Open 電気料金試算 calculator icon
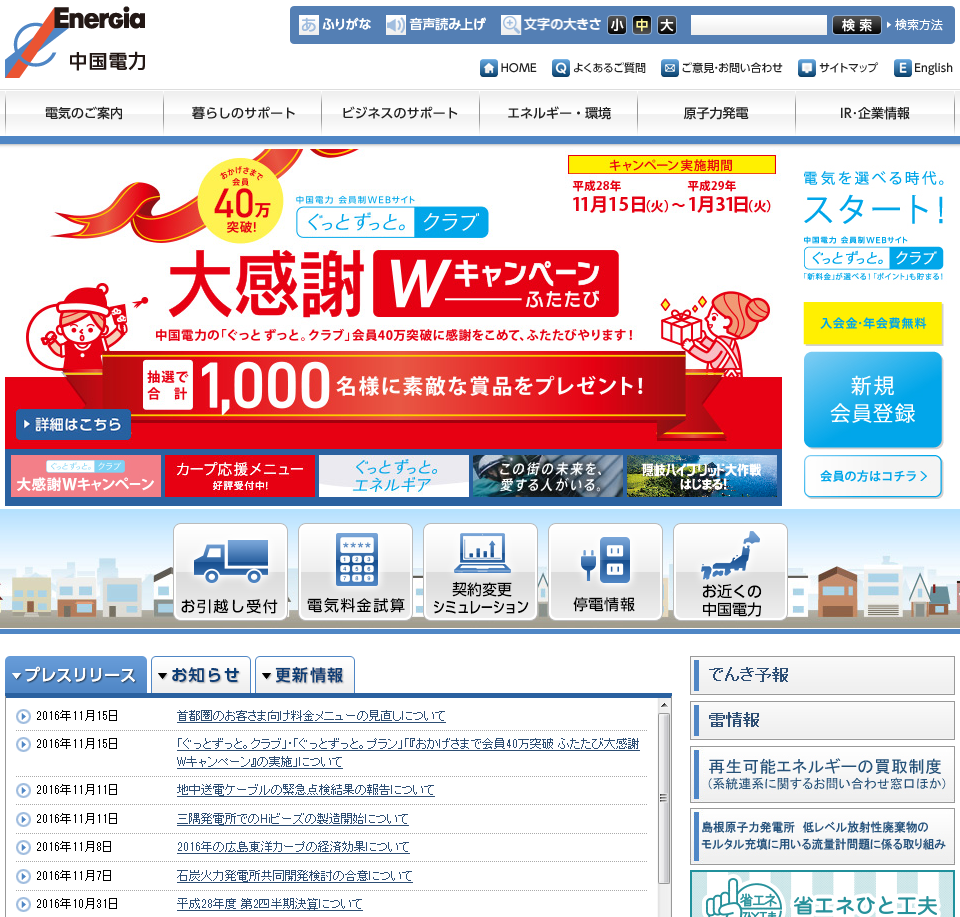Viewport: 960px width, 917px height. (x=355, y=572)
